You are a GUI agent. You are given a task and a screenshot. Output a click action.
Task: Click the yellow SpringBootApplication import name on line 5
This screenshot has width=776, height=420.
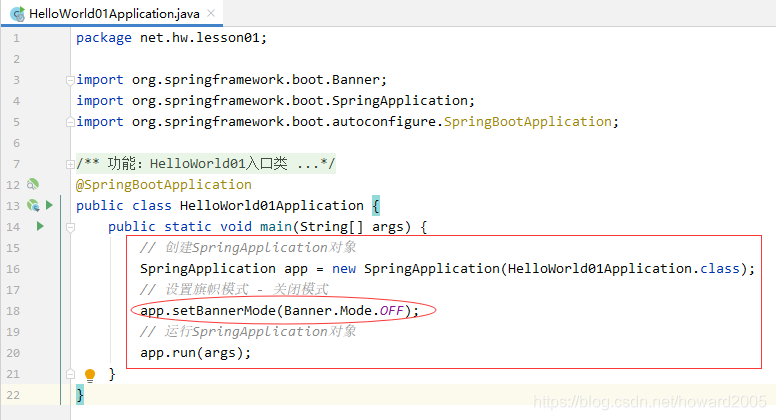(528, 122)
